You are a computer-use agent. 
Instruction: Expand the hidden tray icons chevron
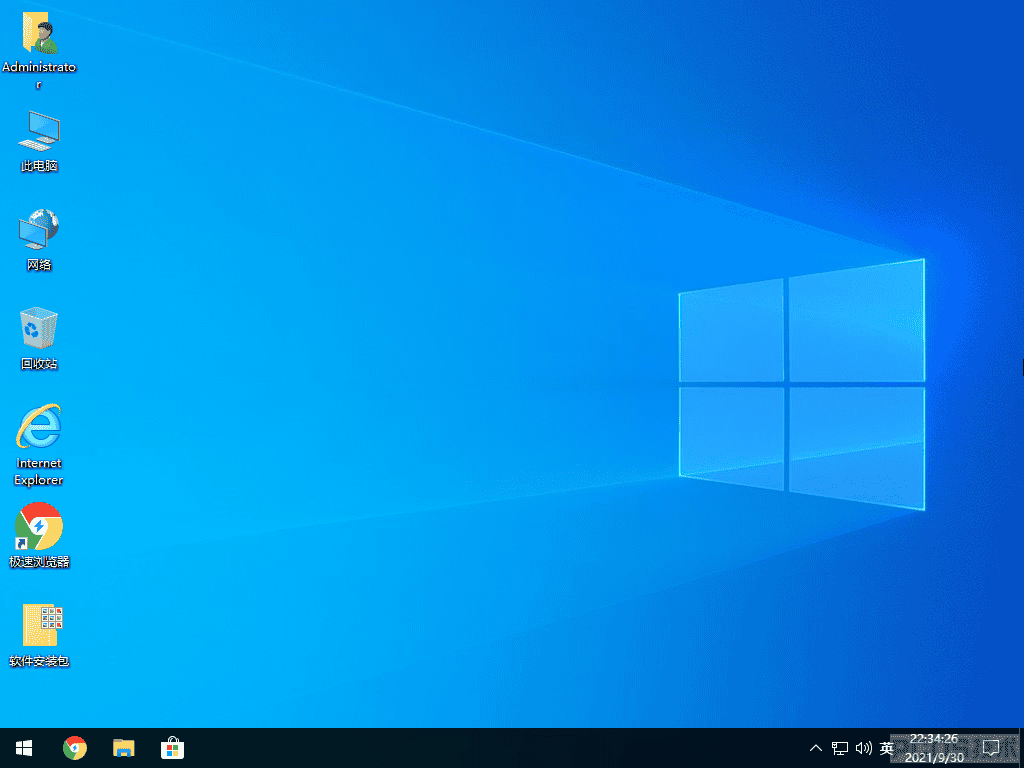[816, 748]
